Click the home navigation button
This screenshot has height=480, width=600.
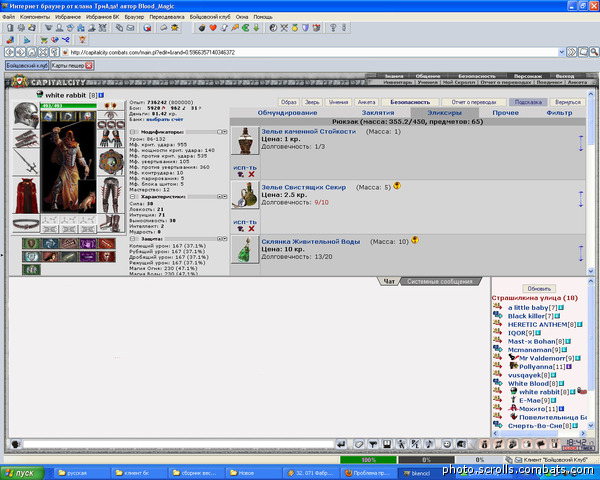pos(32,52)
